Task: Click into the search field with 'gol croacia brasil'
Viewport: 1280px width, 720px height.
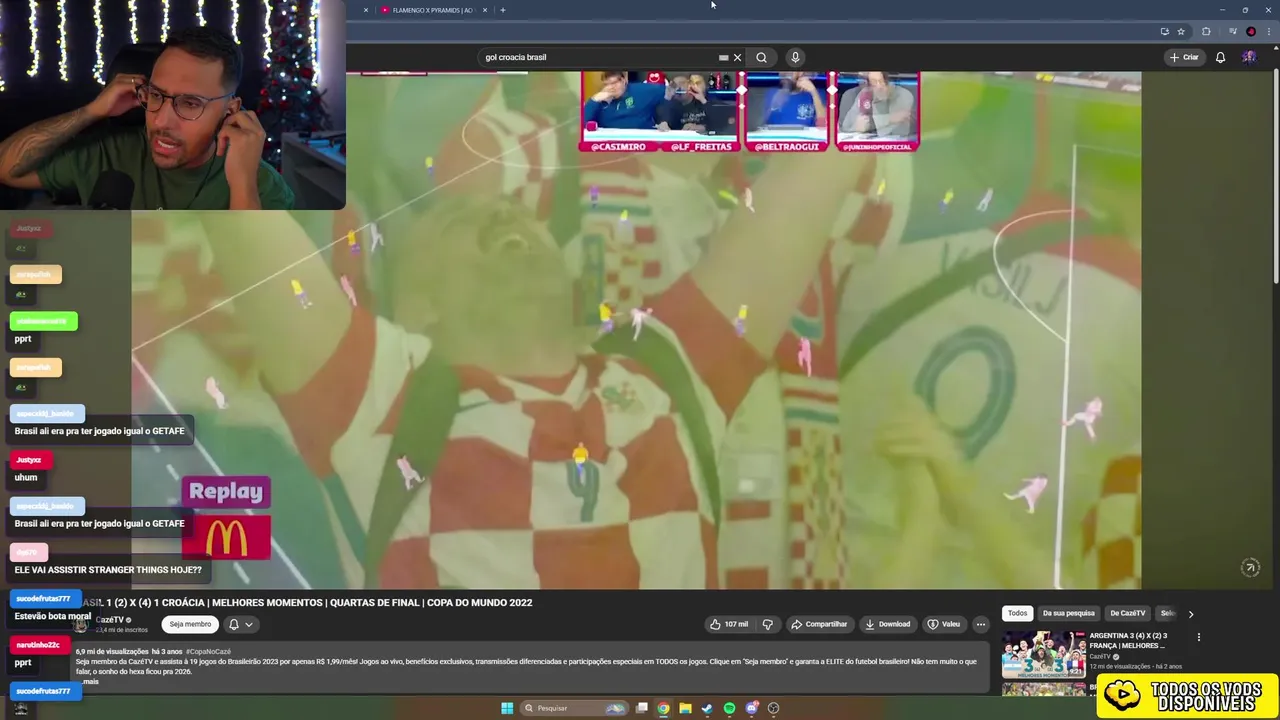Action: click(x=598, y=57)
